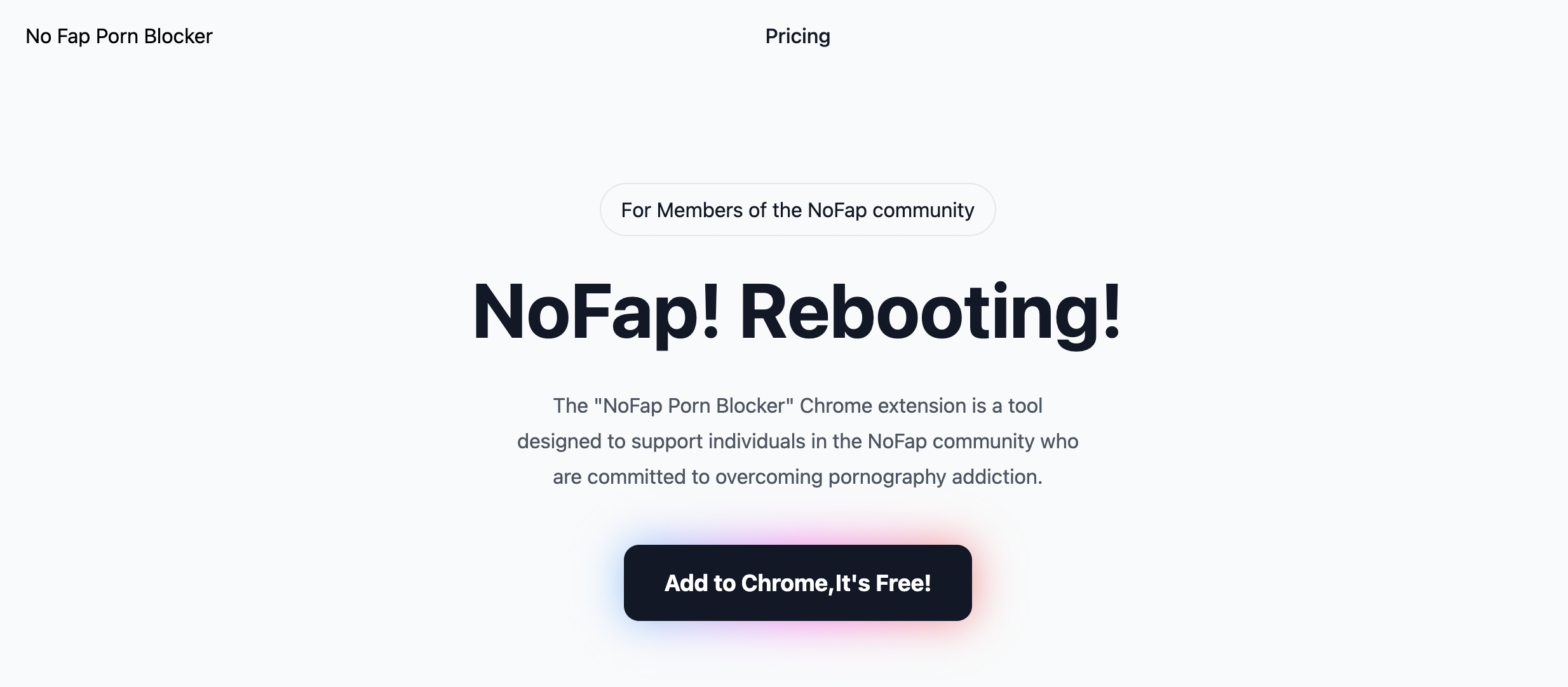Click the word Rebooting! in the headline
The image size is (1568, 687).
tap(931, 313)
